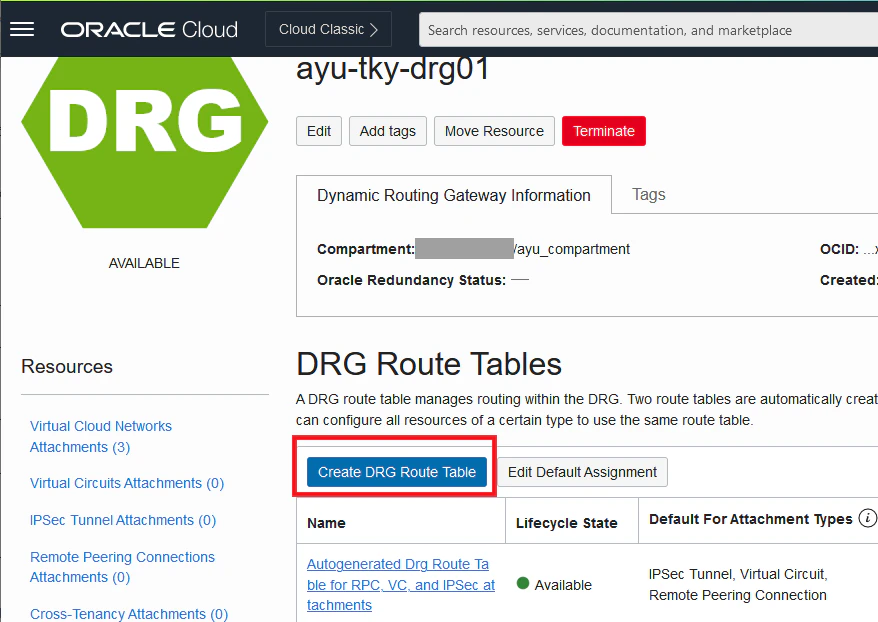This screenshot has height=622, width=878.
Task: Open Virtual Cloud Networks Attachments (3)
Action: (x=101, y=437)
